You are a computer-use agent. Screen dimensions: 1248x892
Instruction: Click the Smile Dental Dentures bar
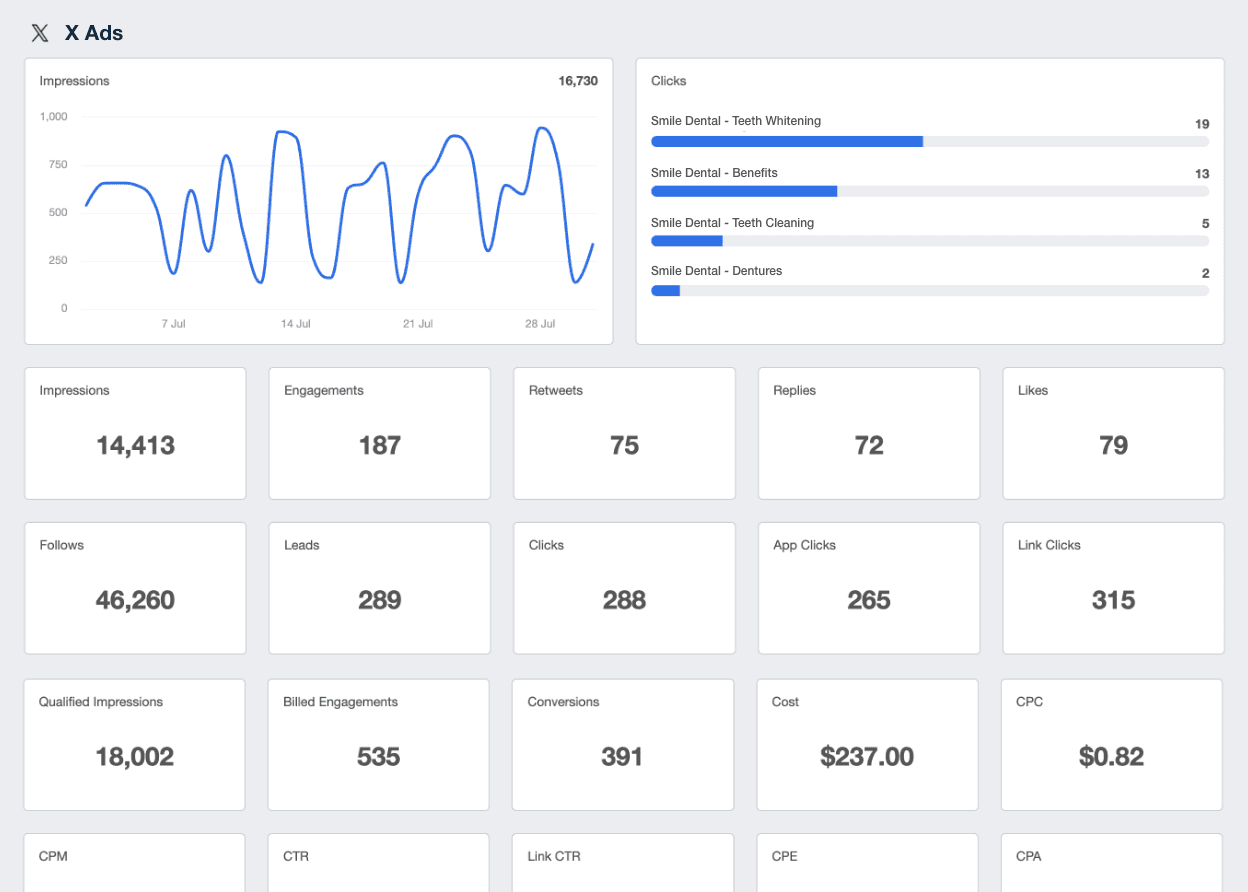929,290
